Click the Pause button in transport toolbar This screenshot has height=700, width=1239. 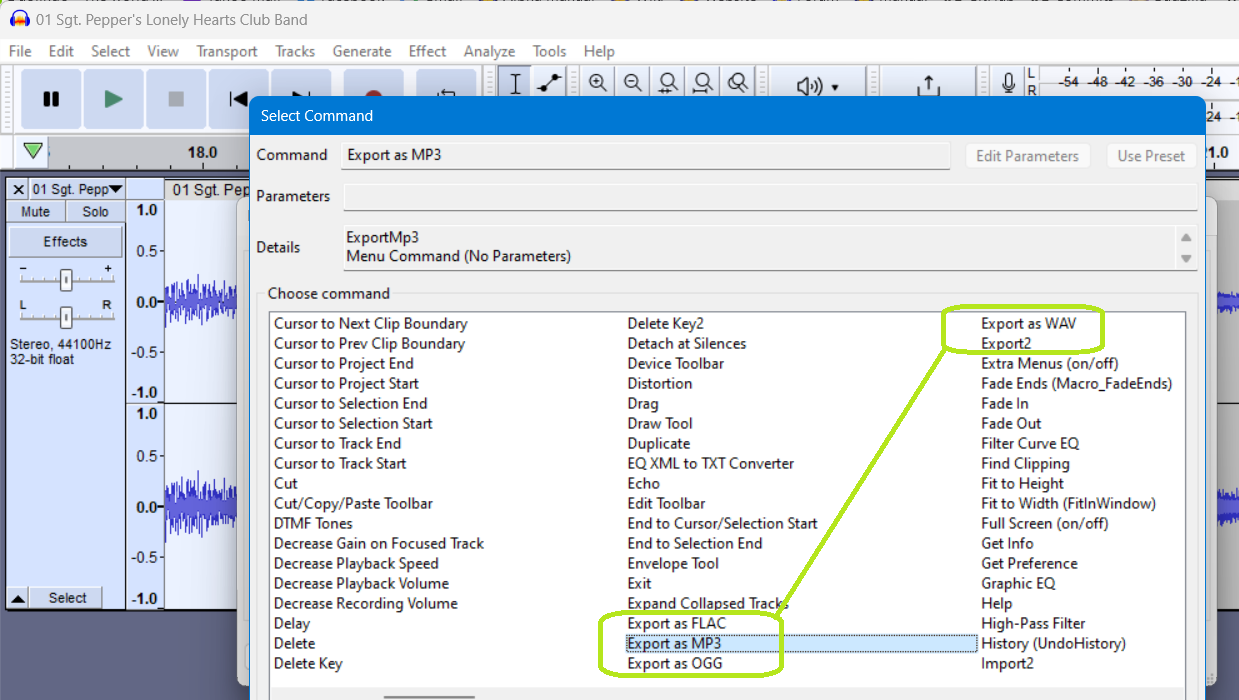(51, 98)
